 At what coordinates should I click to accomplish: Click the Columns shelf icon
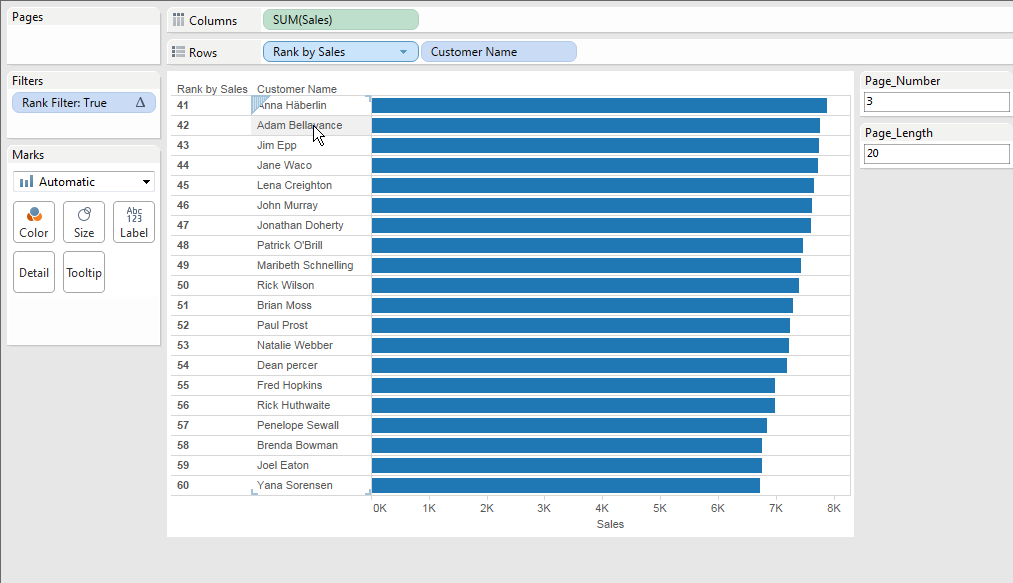179,20
